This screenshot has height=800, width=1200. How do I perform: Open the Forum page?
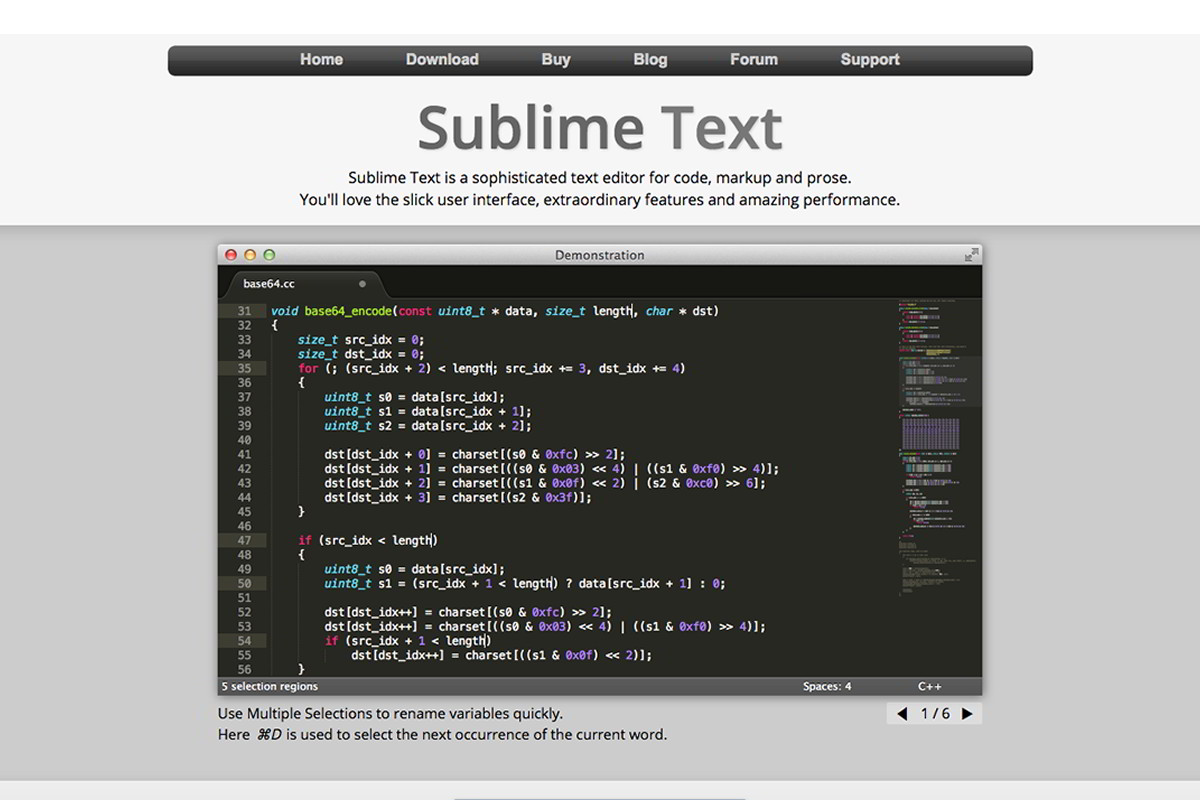pyautogui.click(x=754, y=60)
